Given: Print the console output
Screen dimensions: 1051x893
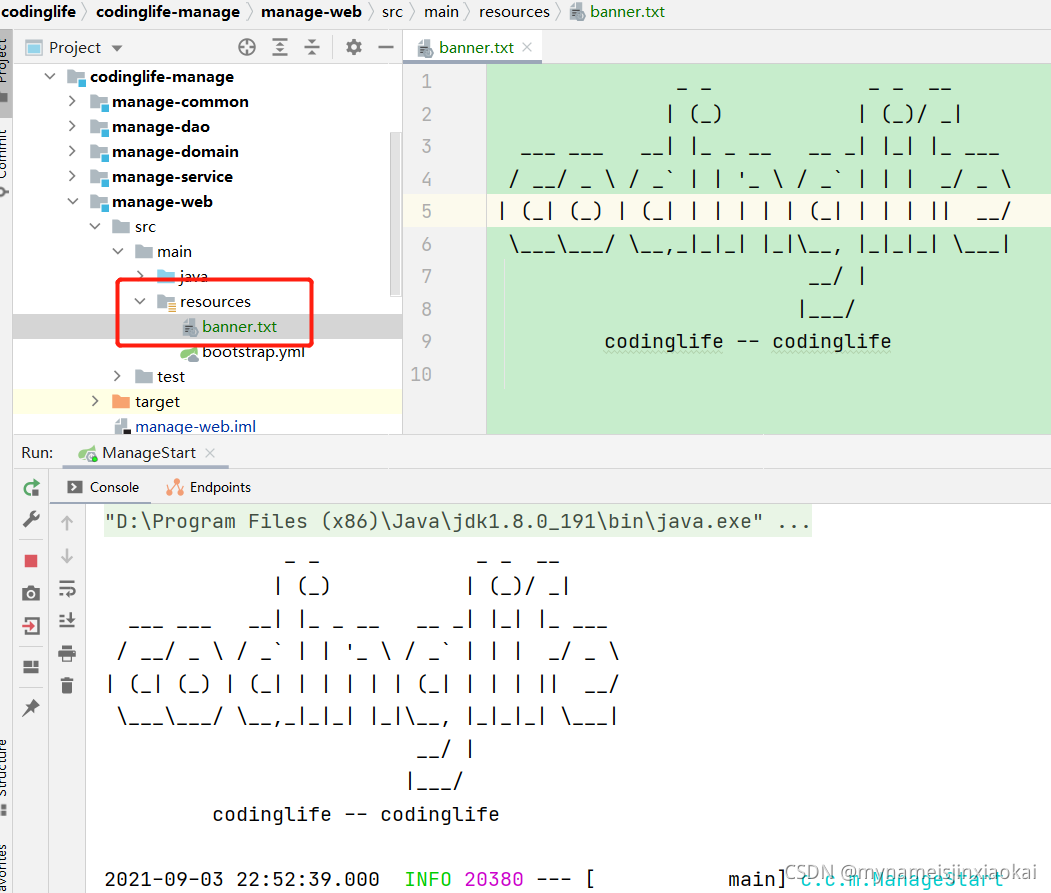Looking at the screenshot, I should [67, 653].
